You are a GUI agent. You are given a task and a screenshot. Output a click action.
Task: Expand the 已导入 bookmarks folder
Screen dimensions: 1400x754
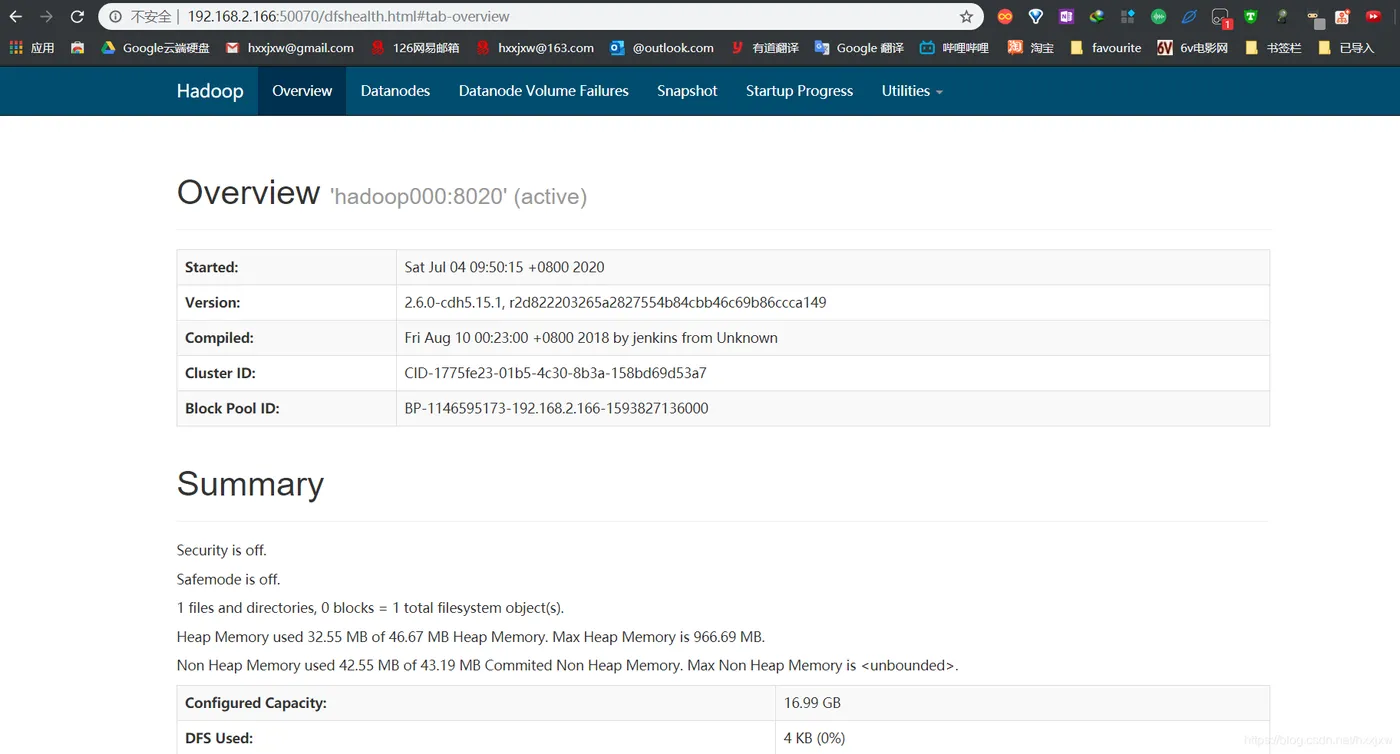pos(1346,47)
